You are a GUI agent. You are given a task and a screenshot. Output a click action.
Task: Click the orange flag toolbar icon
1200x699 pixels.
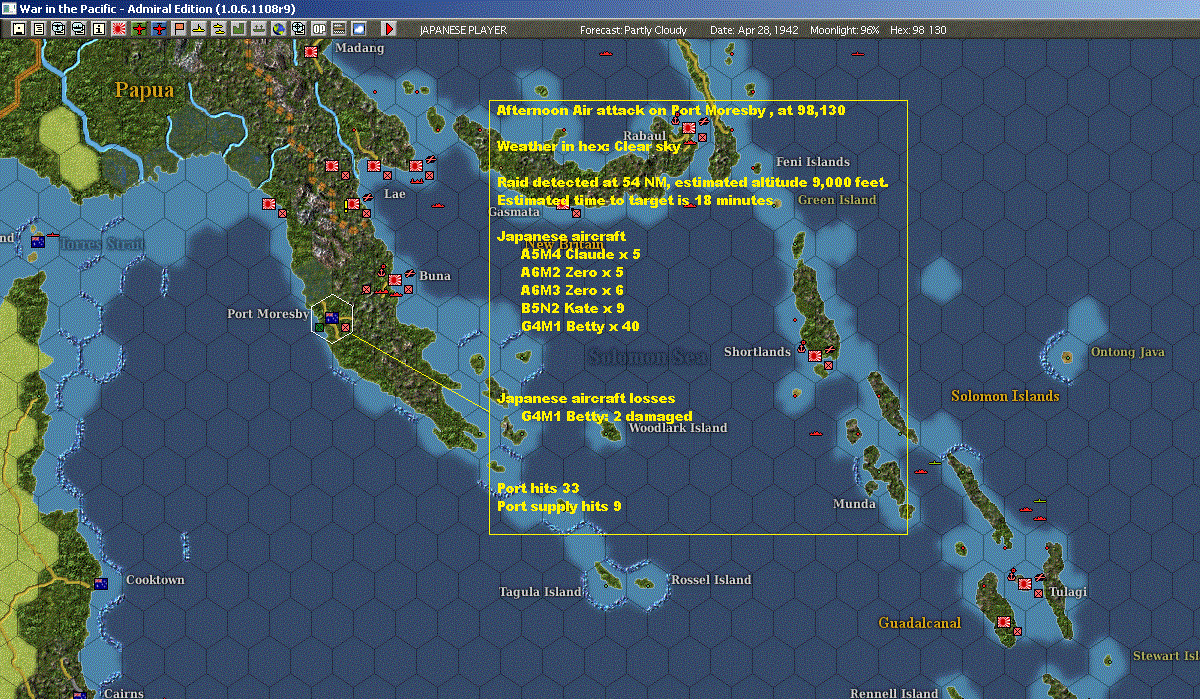[x=178, y=29]
